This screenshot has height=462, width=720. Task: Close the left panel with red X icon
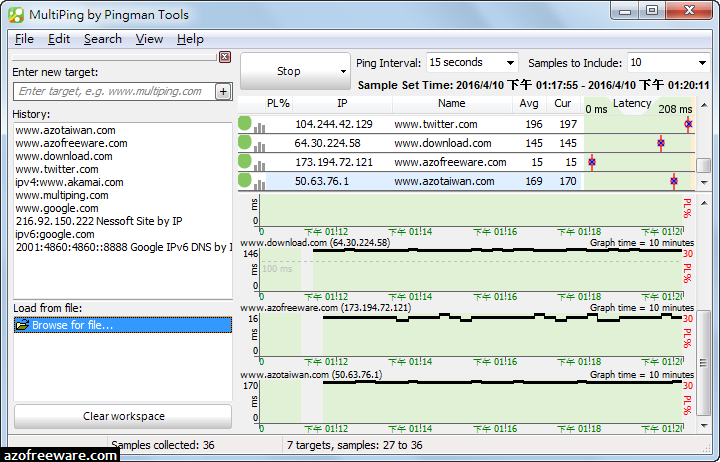pos(225,57)
